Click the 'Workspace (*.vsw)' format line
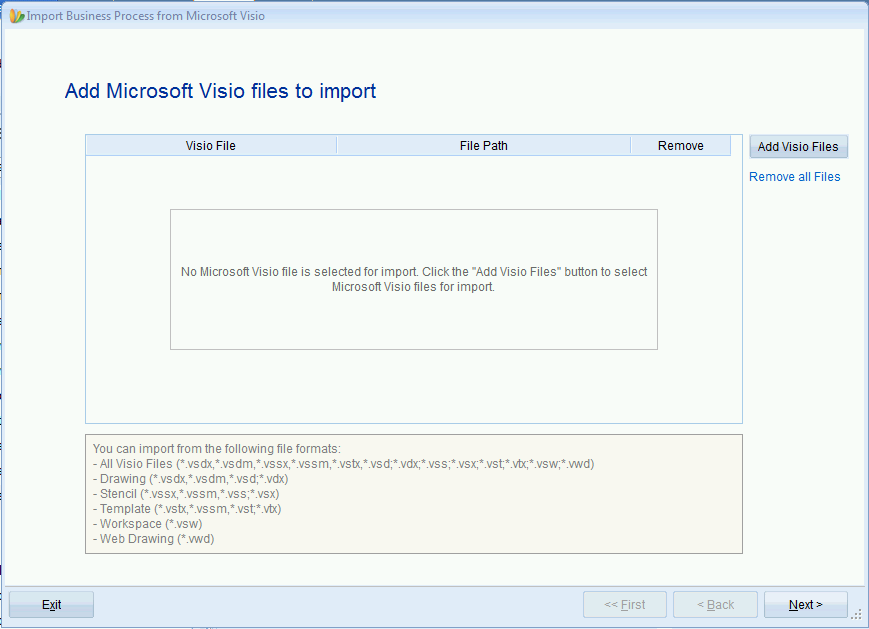 [147, 524]
